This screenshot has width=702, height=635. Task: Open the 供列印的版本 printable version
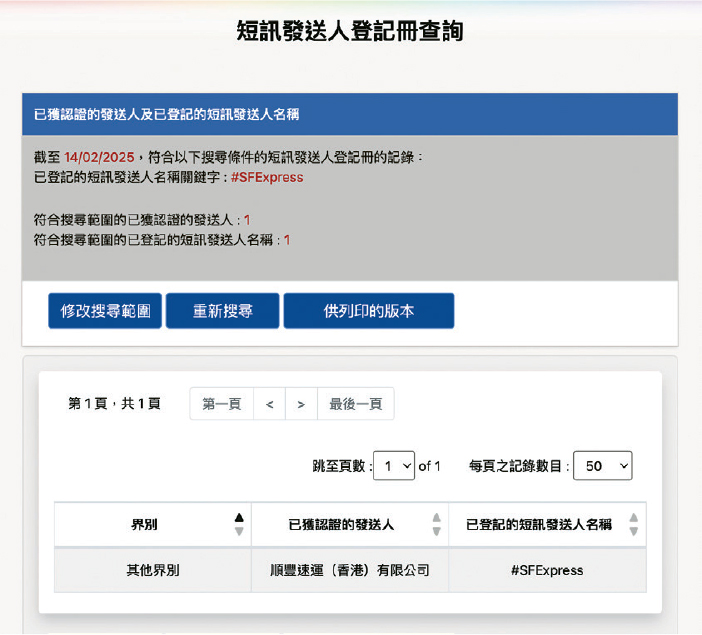coord(369,311)
